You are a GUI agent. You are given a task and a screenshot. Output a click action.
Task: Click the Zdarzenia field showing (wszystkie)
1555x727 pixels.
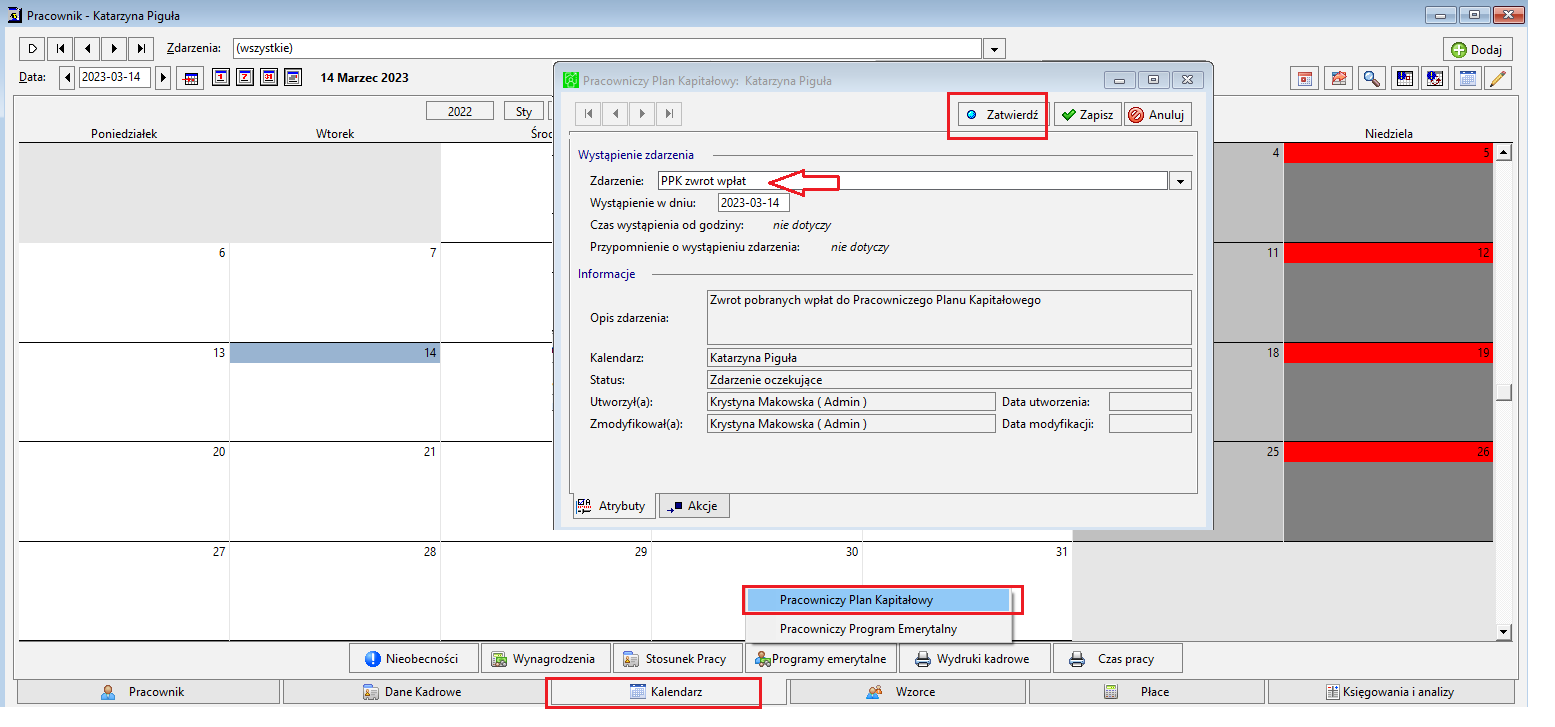[x=606, y=48]
